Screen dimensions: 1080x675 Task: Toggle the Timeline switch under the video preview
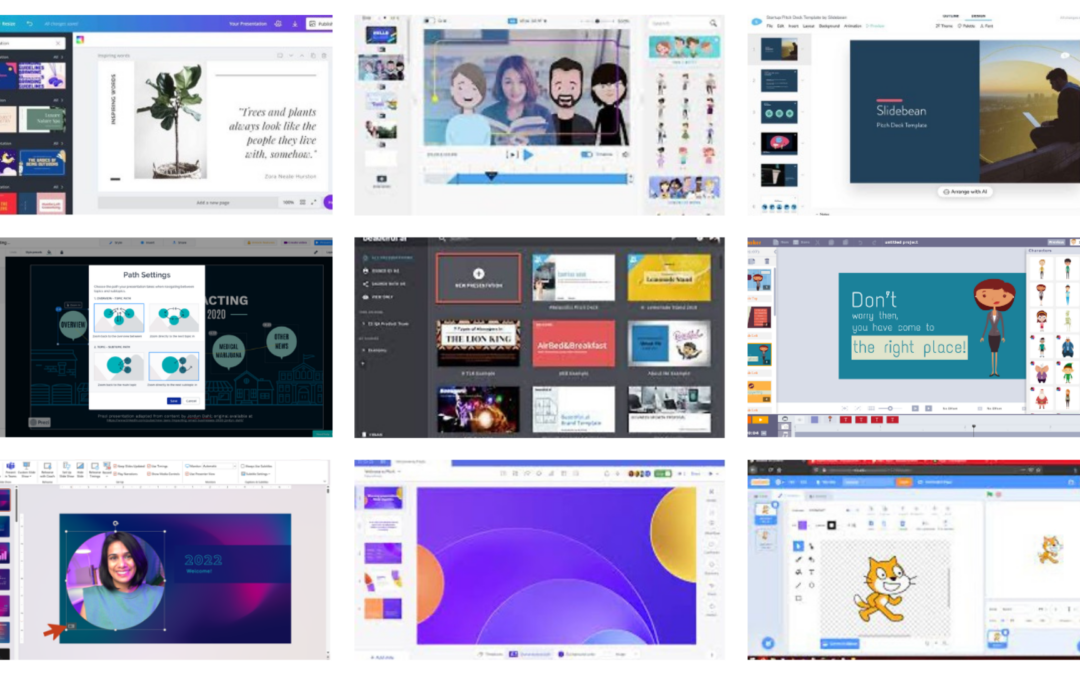click(586, 154)
